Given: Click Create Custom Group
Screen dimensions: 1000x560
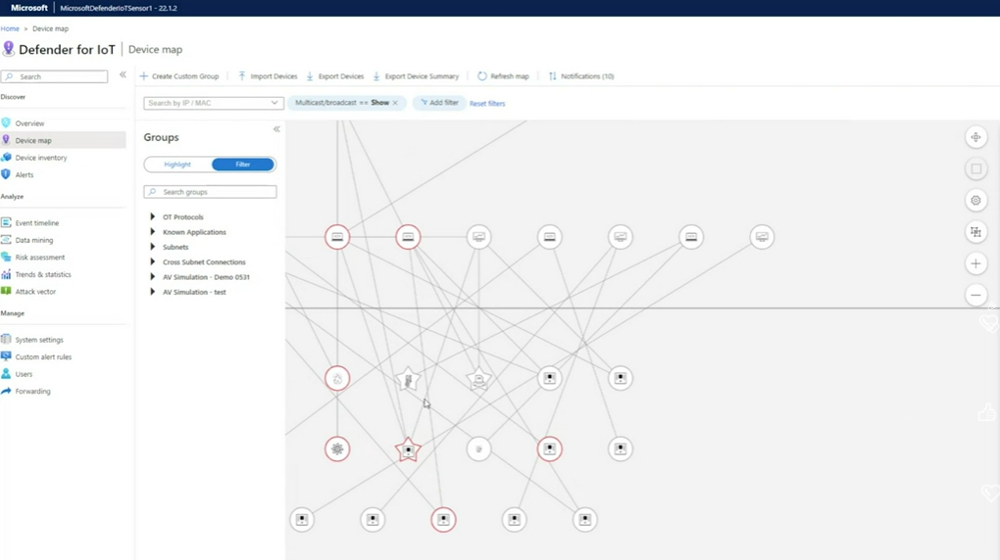Looking at the screenshot, I should [x=179, y=76].
